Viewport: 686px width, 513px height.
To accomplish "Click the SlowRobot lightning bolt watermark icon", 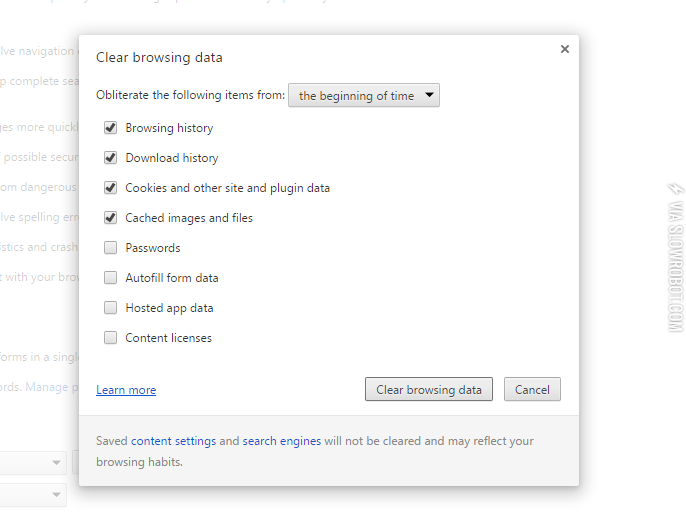I will click(674, 188).
